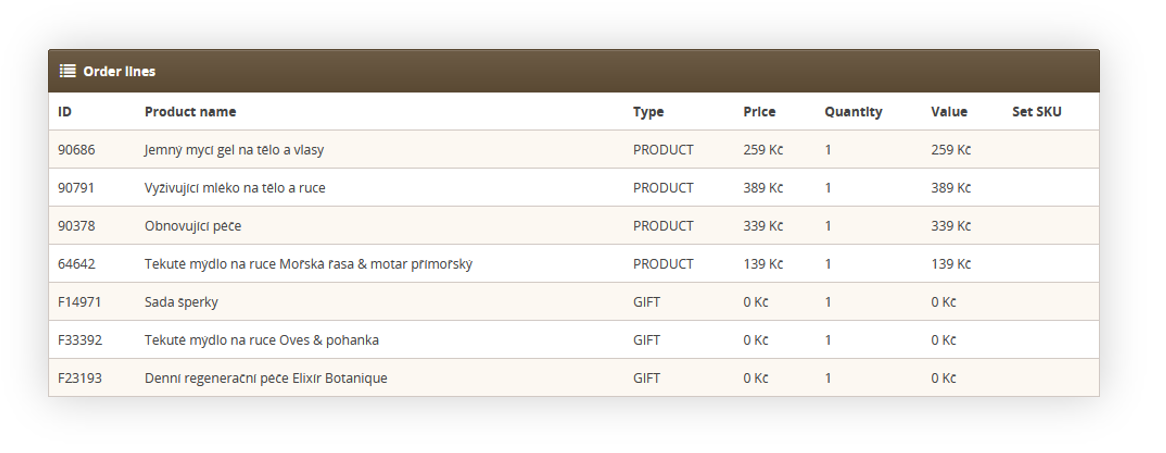The width and height of the screenshot is (1166, 453).
Task: Click the Type column header
Action: point(648,112)
